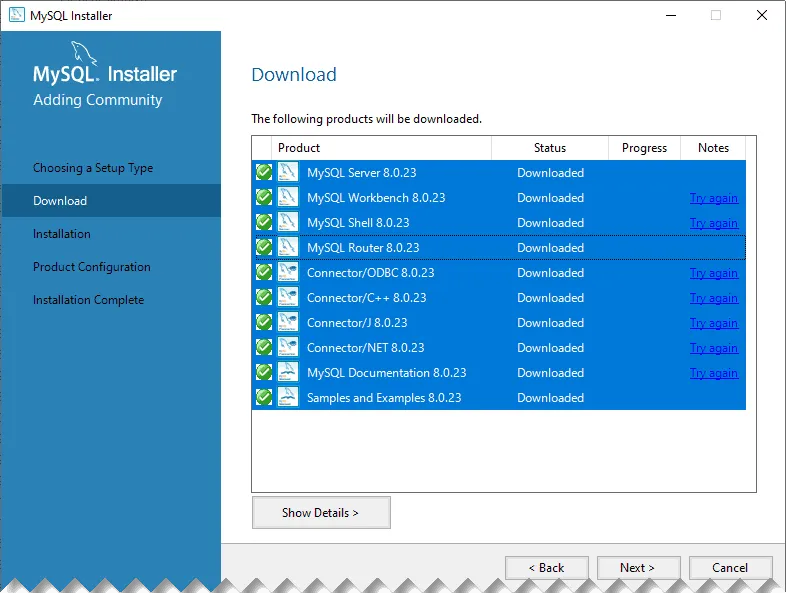786x593 pixels.
Task: Click the green checkmark for MySQL Router 8.0.23
Action: tap(264, 248)
